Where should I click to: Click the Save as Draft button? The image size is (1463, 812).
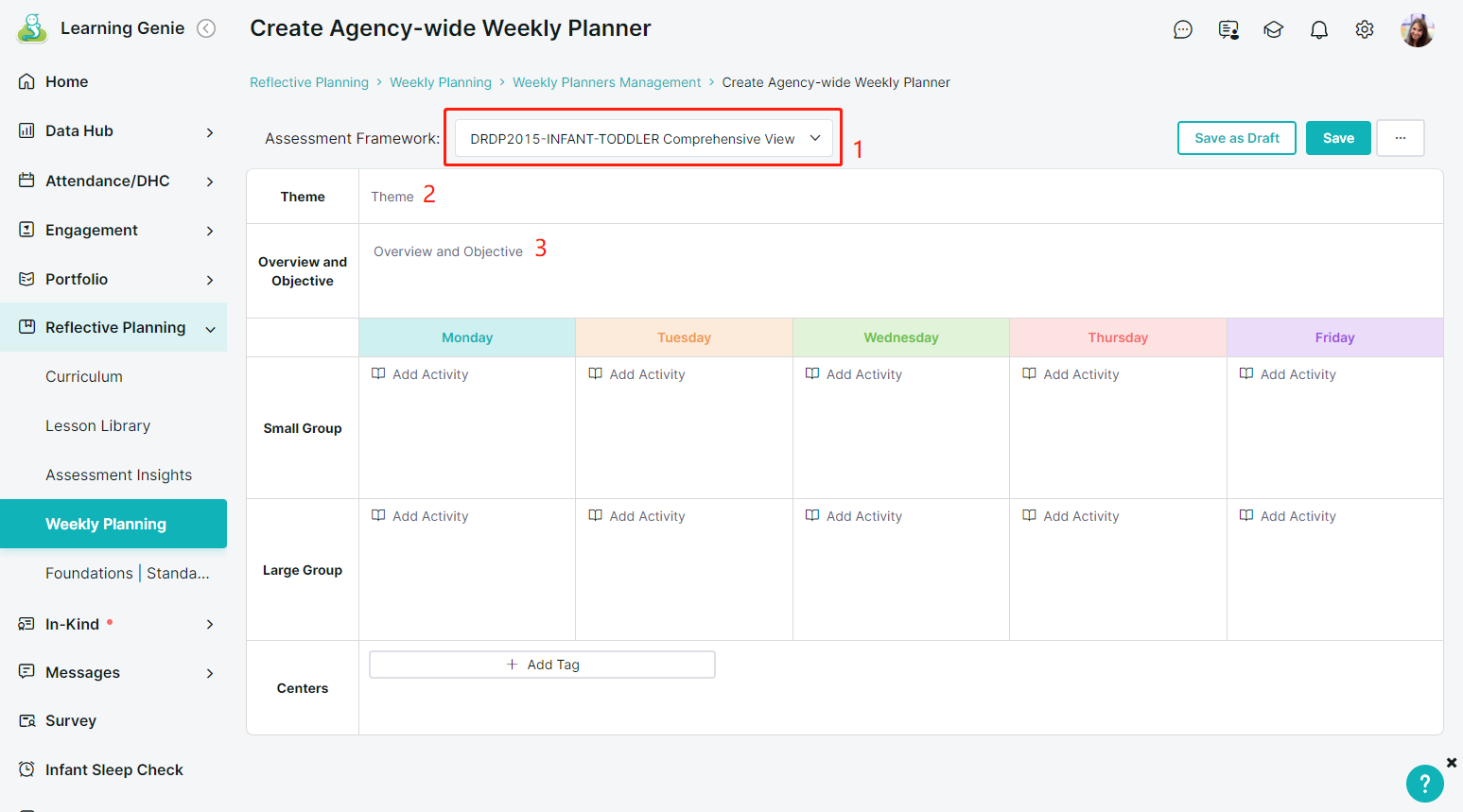(x=1237, y=138)
